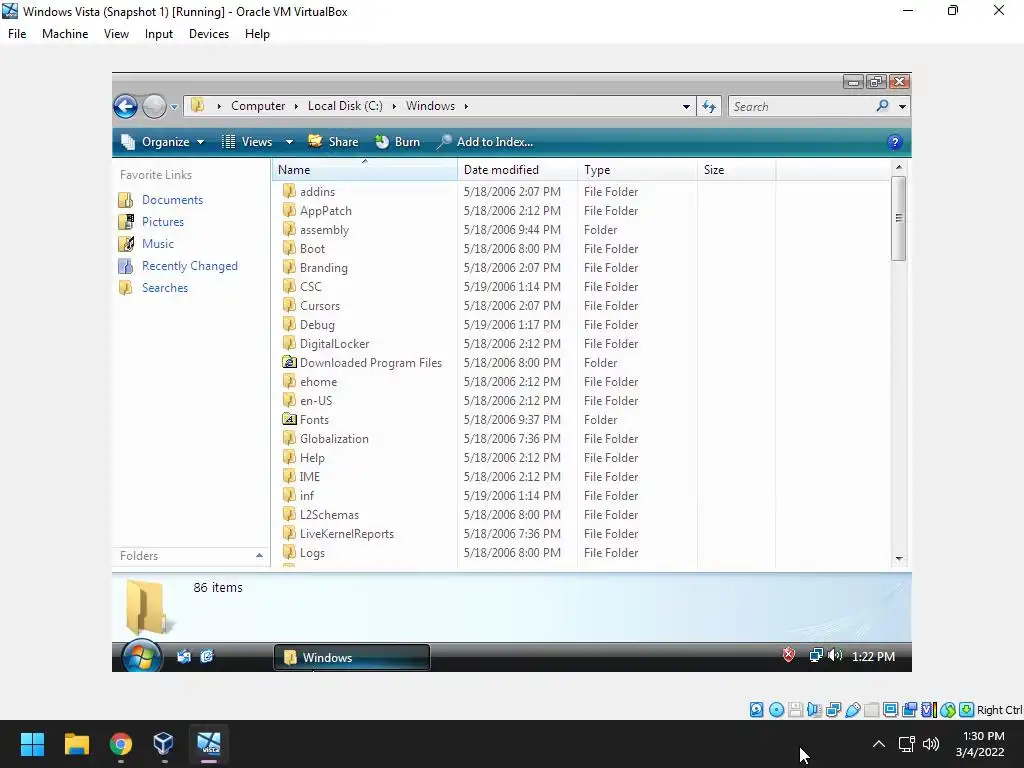Open VirtualBox Input menu

(159, 34)
